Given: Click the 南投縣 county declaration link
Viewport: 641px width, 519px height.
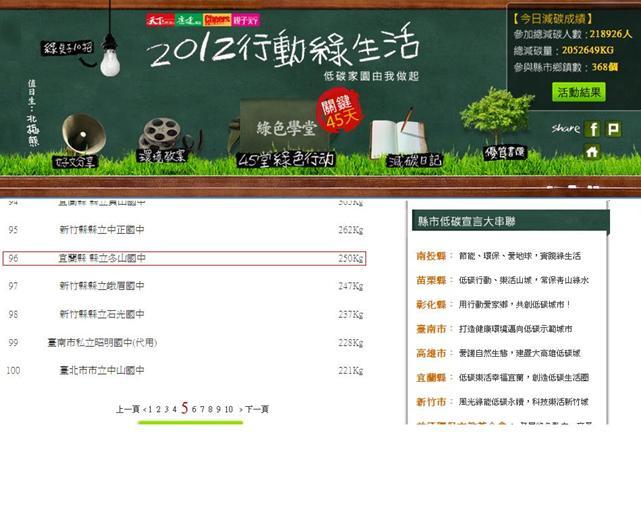Looking at the screenshot, I should (x=432, y=256).
